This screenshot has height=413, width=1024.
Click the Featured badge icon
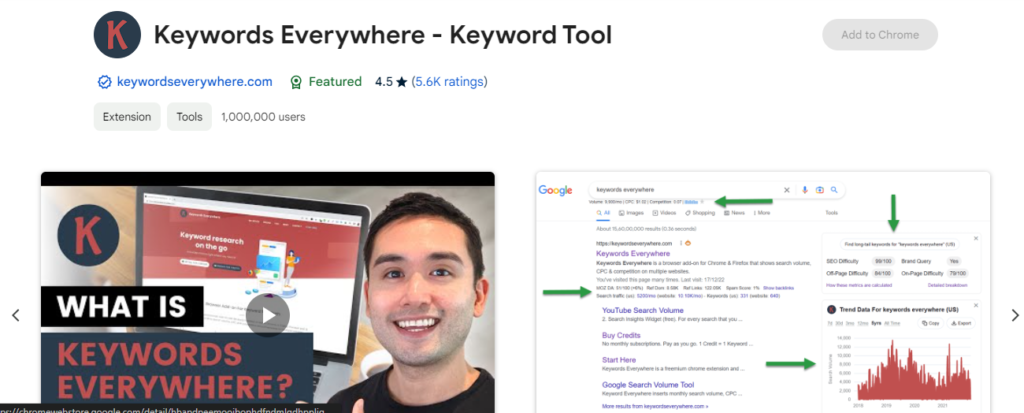tap(296, 82)
